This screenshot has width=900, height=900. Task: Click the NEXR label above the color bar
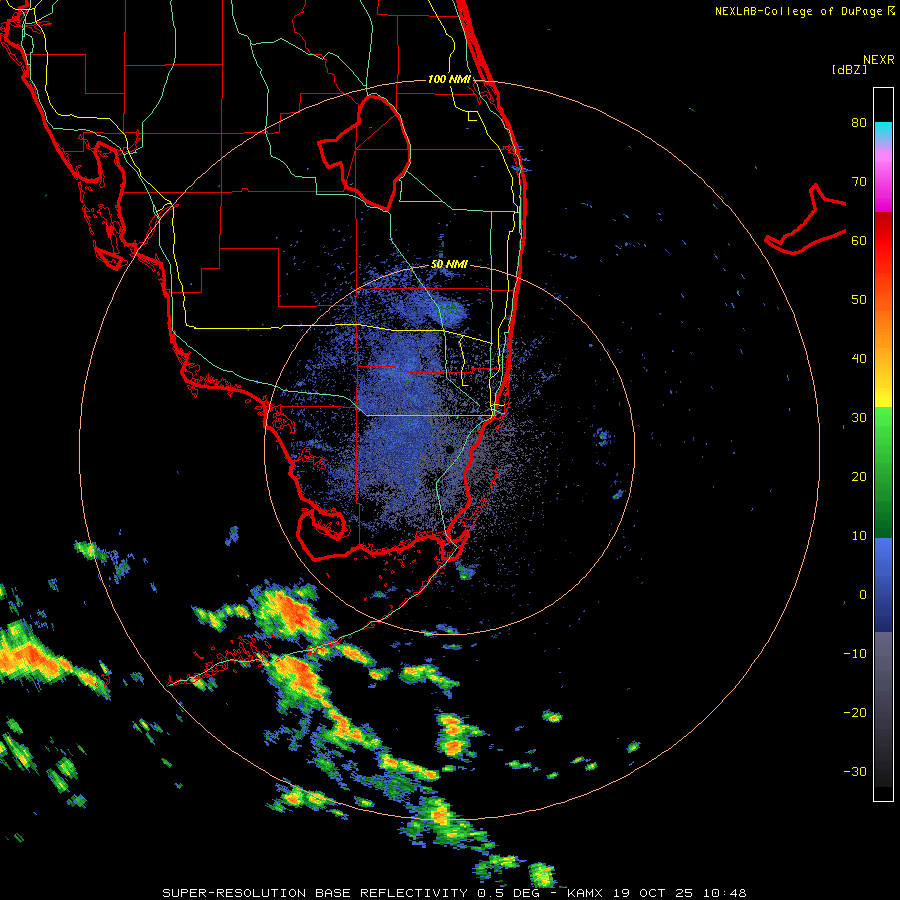point(878,60)
